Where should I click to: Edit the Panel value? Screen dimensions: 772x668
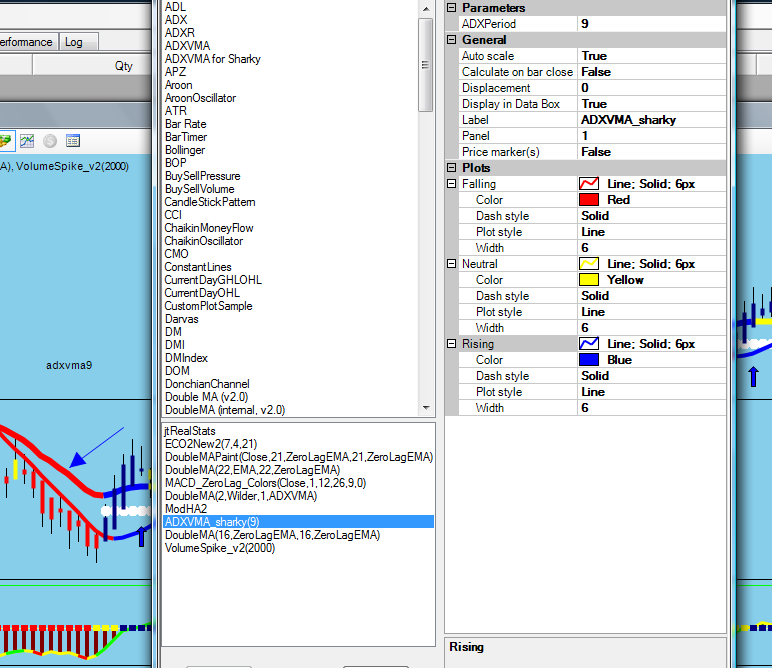point(651,136)
